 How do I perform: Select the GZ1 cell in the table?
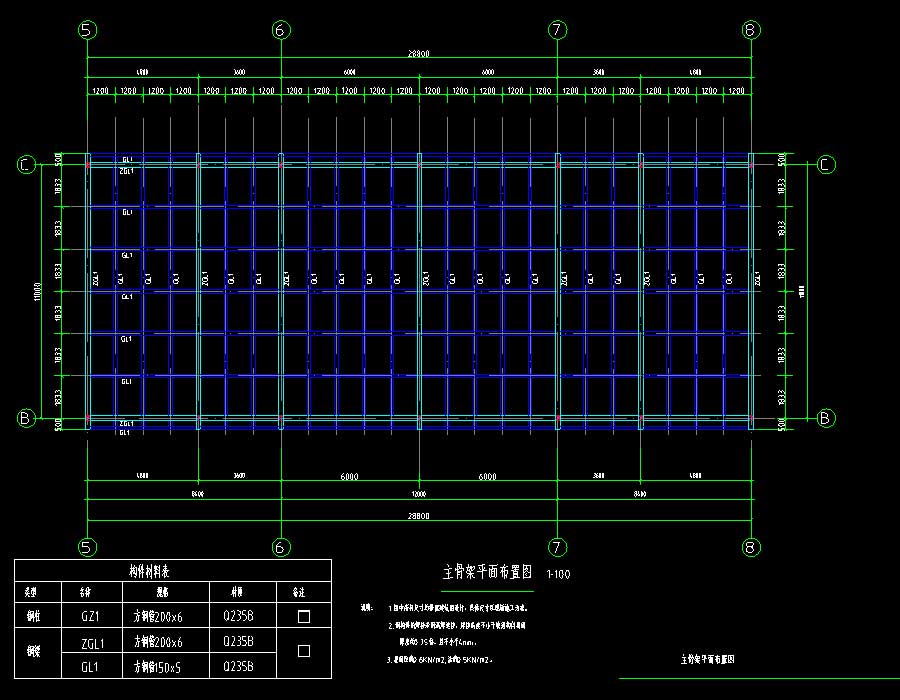click(x=90, y=616)
